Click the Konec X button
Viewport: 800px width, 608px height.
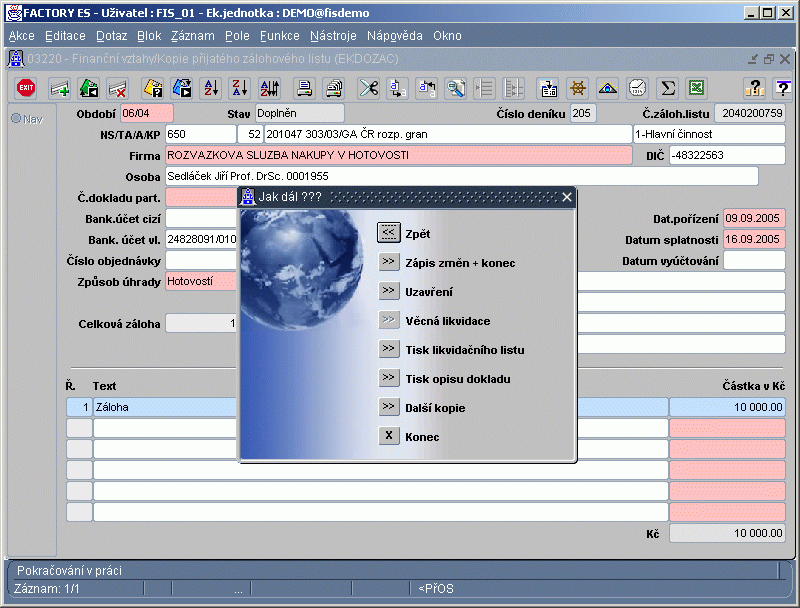[389, 436]
